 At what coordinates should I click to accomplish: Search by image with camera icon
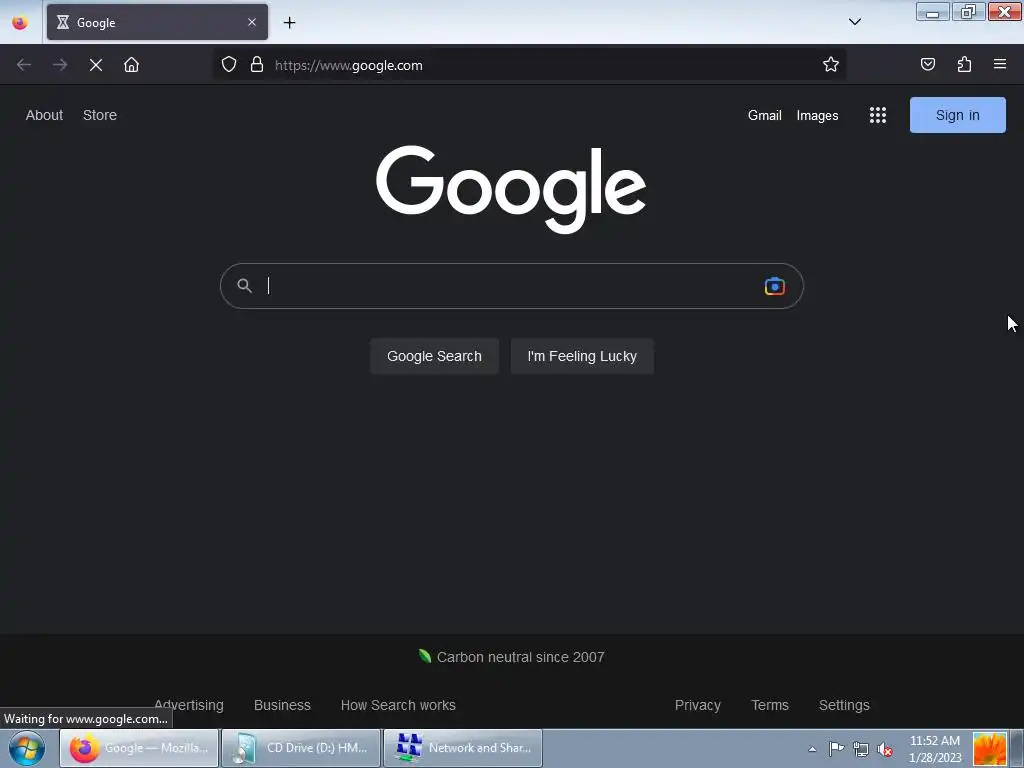(775, 286)
